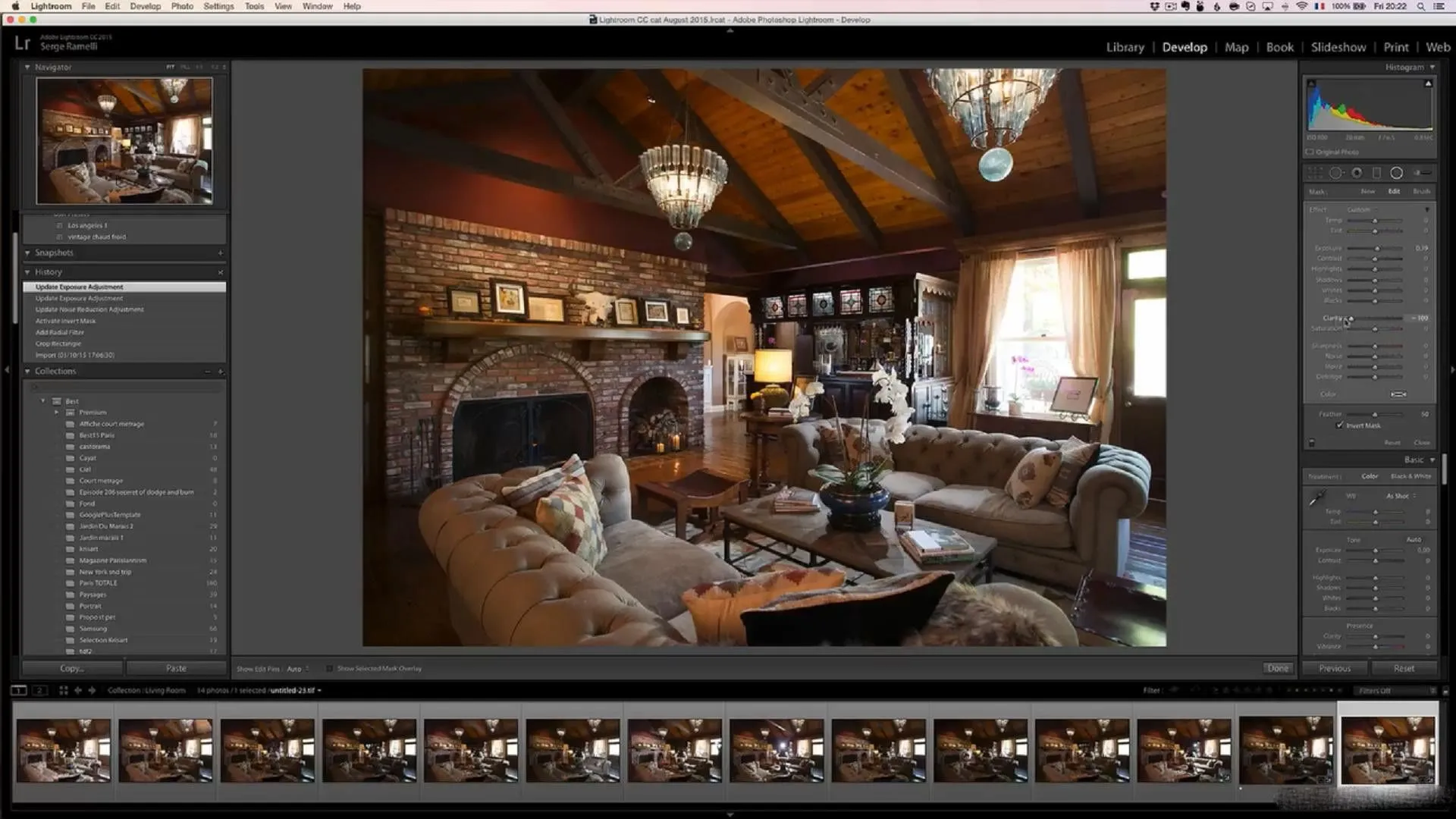Select the Navigator panel icon
The image size is (1456, 819).
click(28, 67)
